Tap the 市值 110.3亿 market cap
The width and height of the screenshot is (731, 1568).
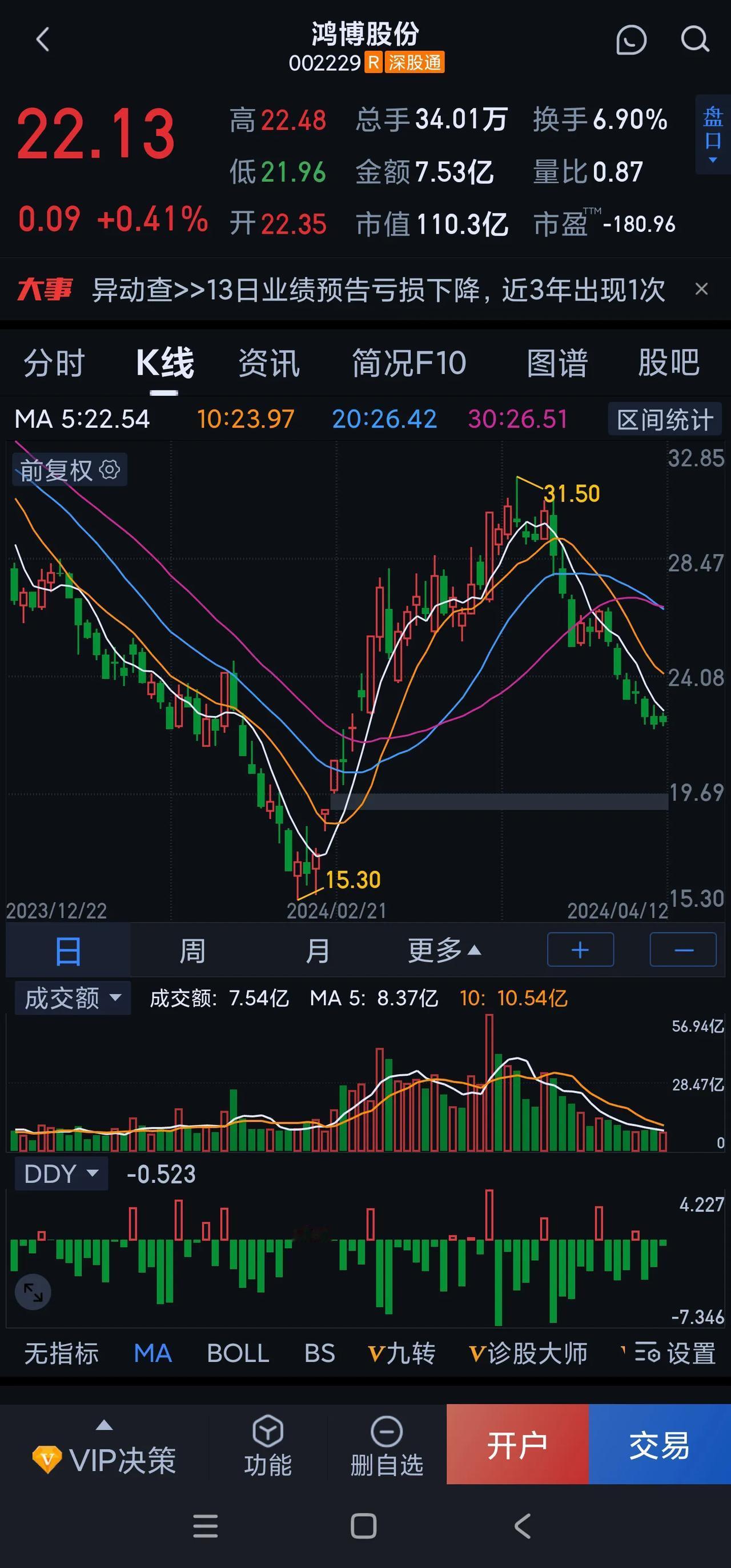pos(432,224)
